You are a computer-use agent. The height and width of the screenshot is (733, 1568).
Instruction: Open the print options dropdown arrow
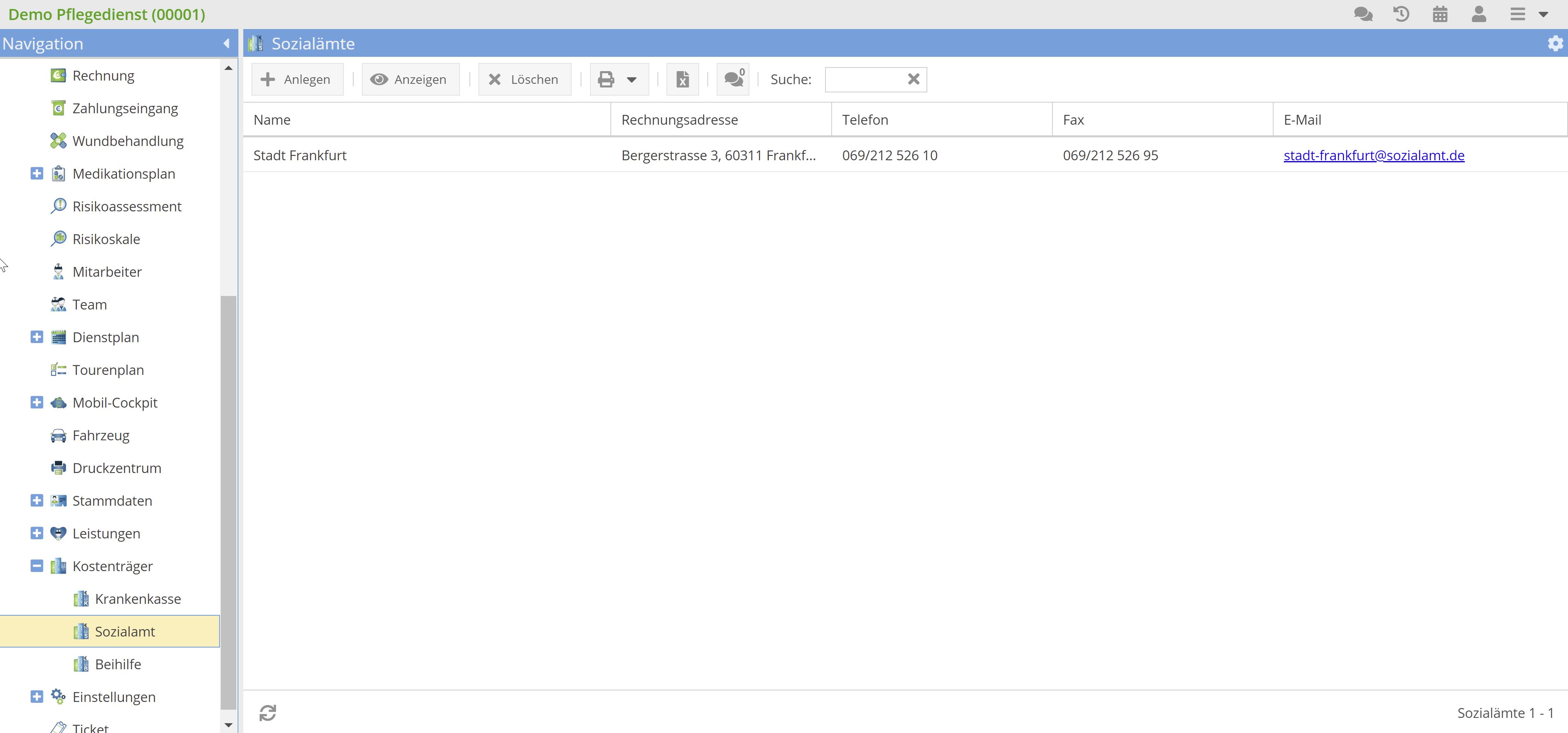coord(632,80)
